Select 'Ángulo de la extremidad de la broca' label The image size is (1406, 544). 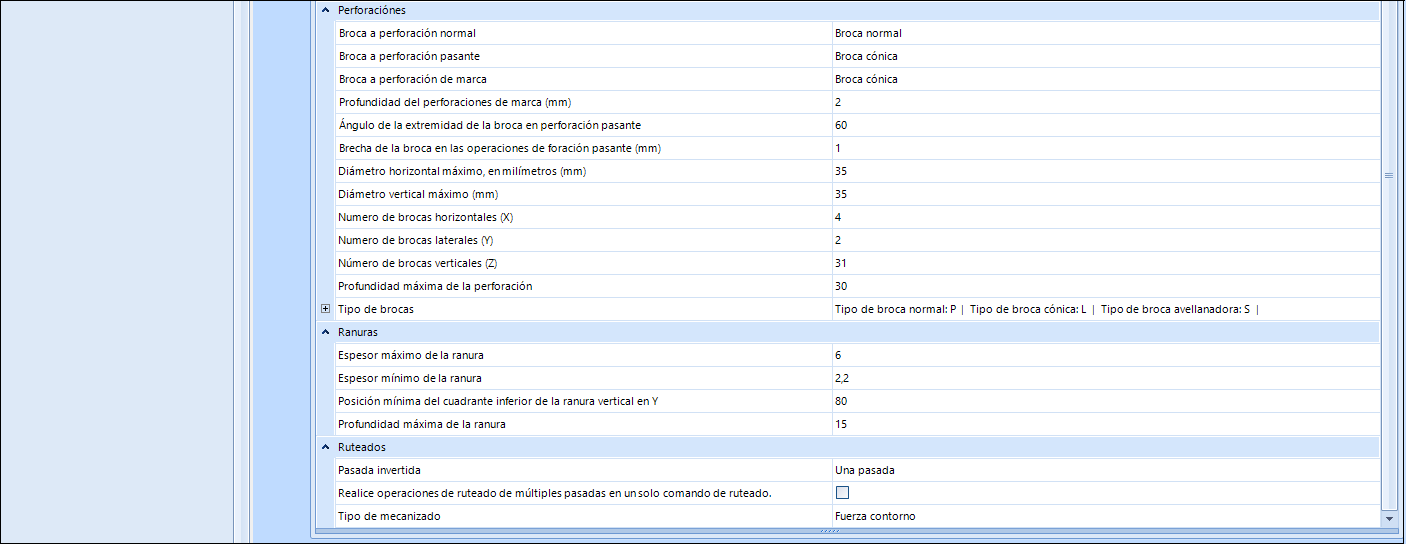[x=490, y=125]
